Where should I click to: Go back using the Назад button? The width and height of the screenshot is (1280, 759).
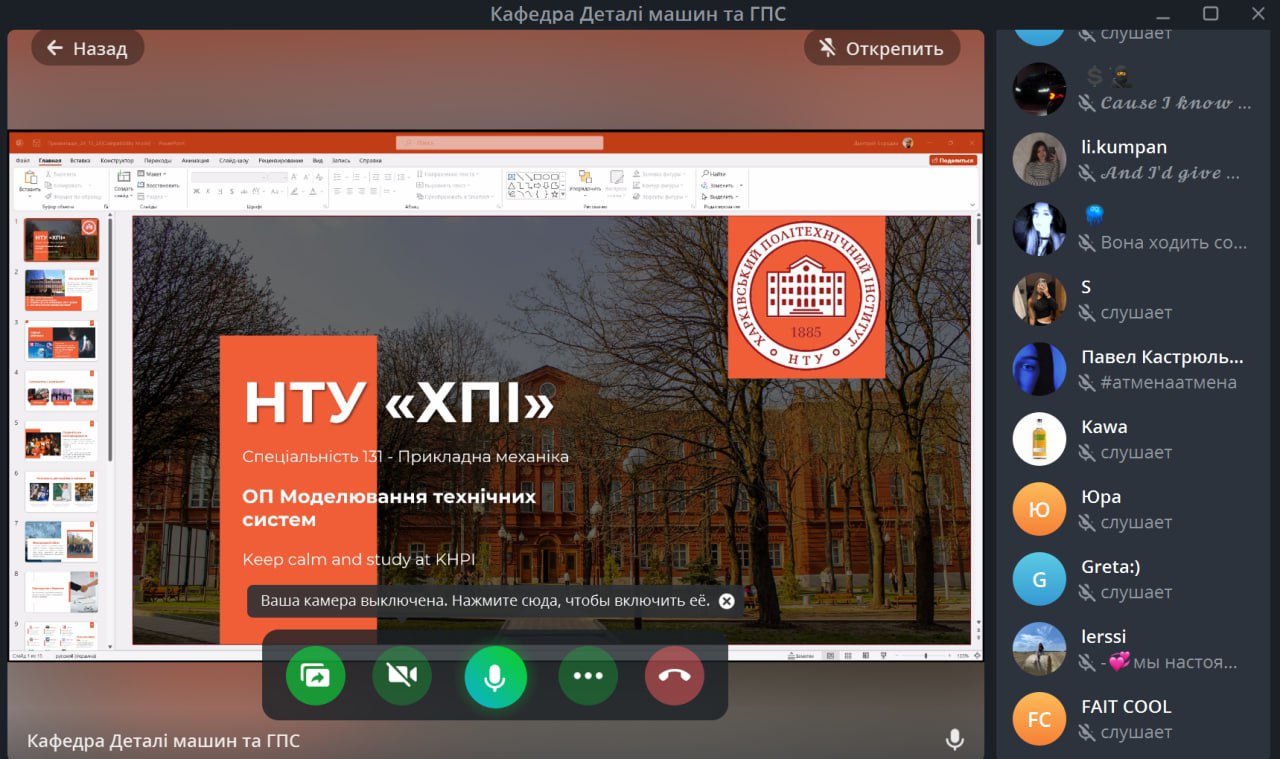coord(87,48)
